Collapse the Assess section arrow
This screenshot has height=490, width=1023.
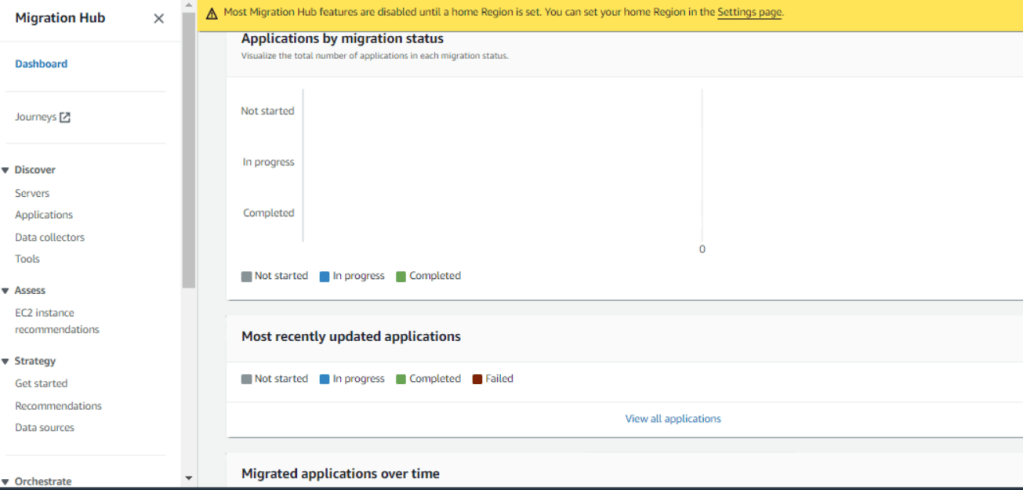pos(6,291)
